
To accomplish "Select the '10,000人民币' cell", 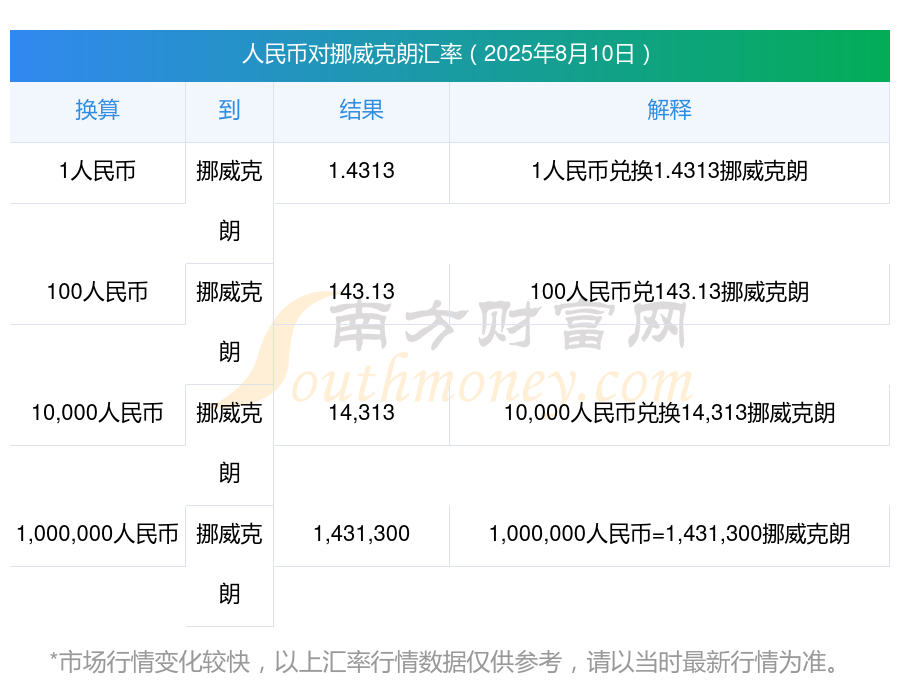I will coord(98,413).
